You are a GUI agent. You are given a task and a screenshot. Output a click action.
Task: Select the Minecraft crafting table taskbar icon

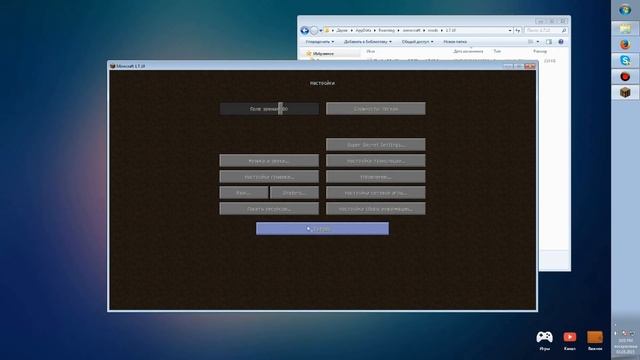point(625,92)
